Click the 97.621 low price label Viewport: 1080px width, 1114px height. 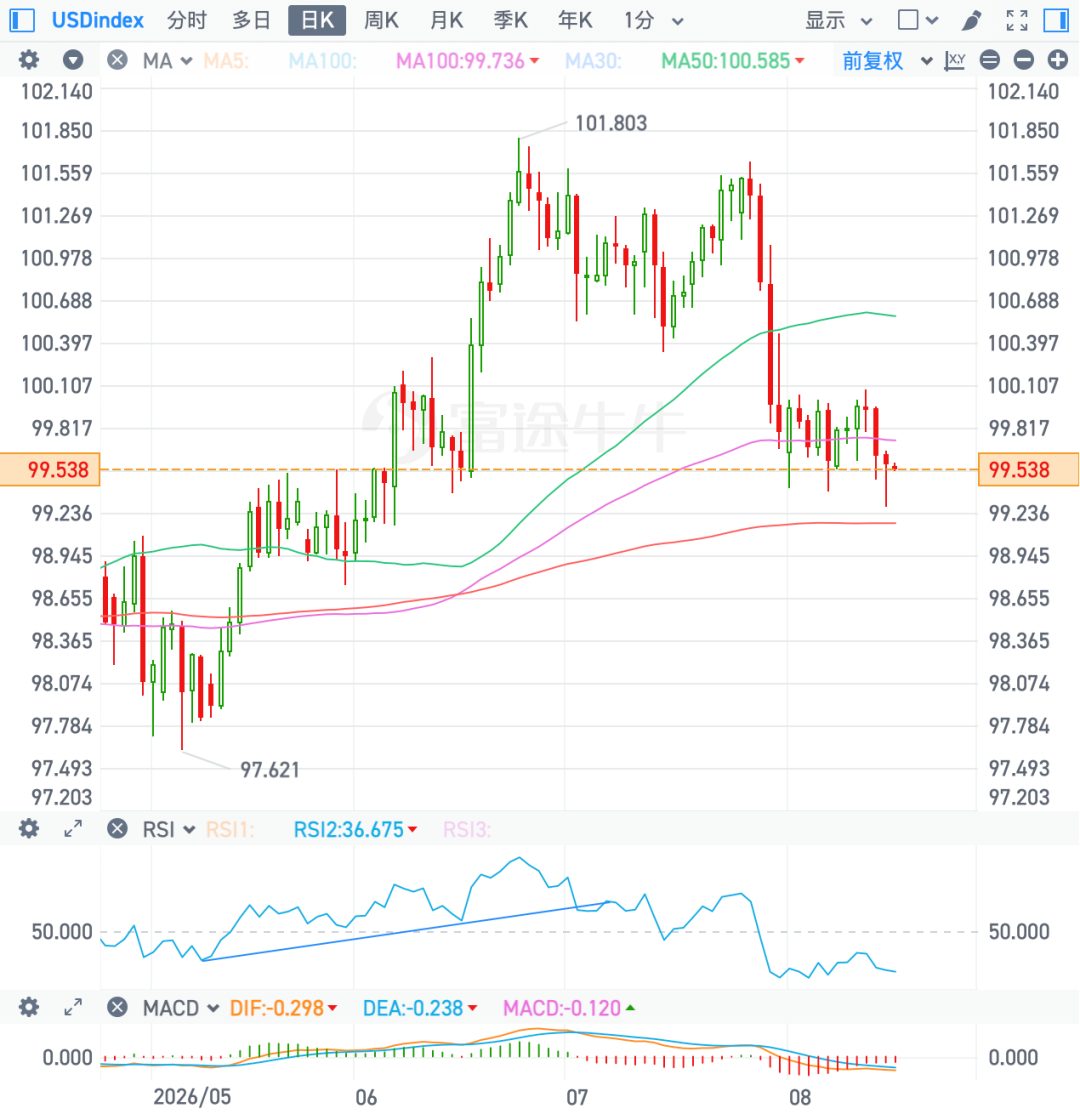(270, 770)
